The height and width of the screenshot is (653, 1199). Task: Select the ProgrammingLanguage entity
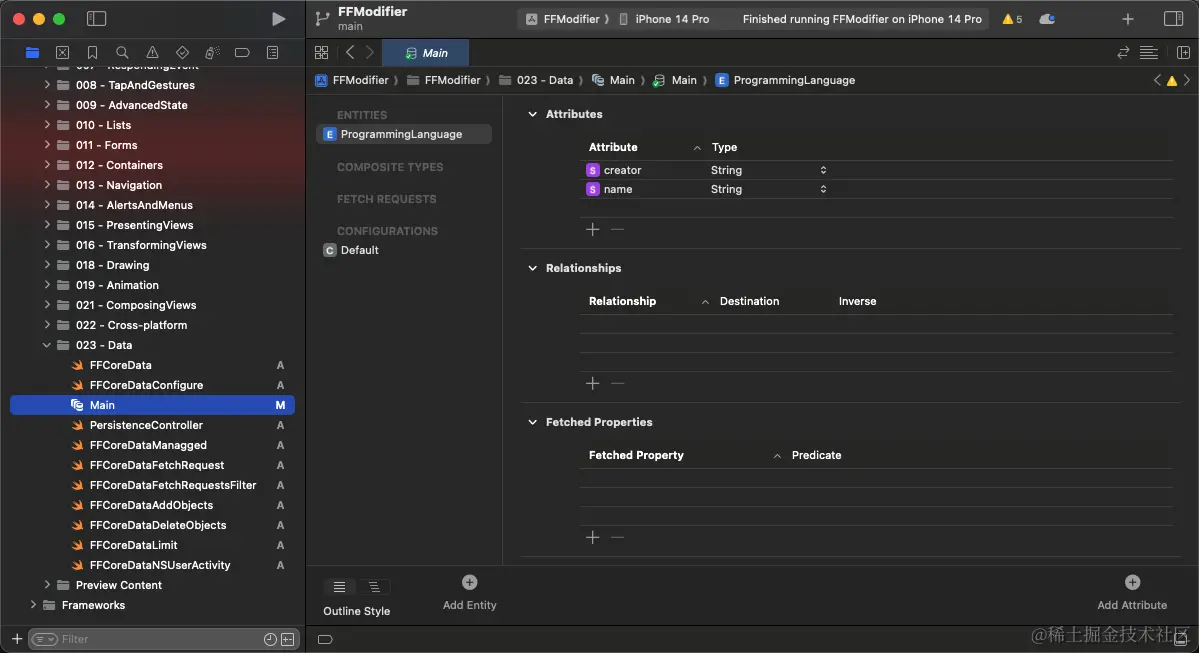(x=404, y=135)
